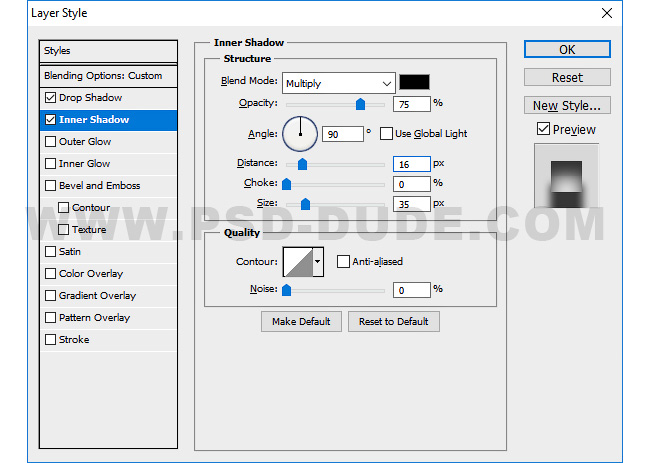
Task: Enable the Pattern Overlay checkbox
Action: click(51, 318)
